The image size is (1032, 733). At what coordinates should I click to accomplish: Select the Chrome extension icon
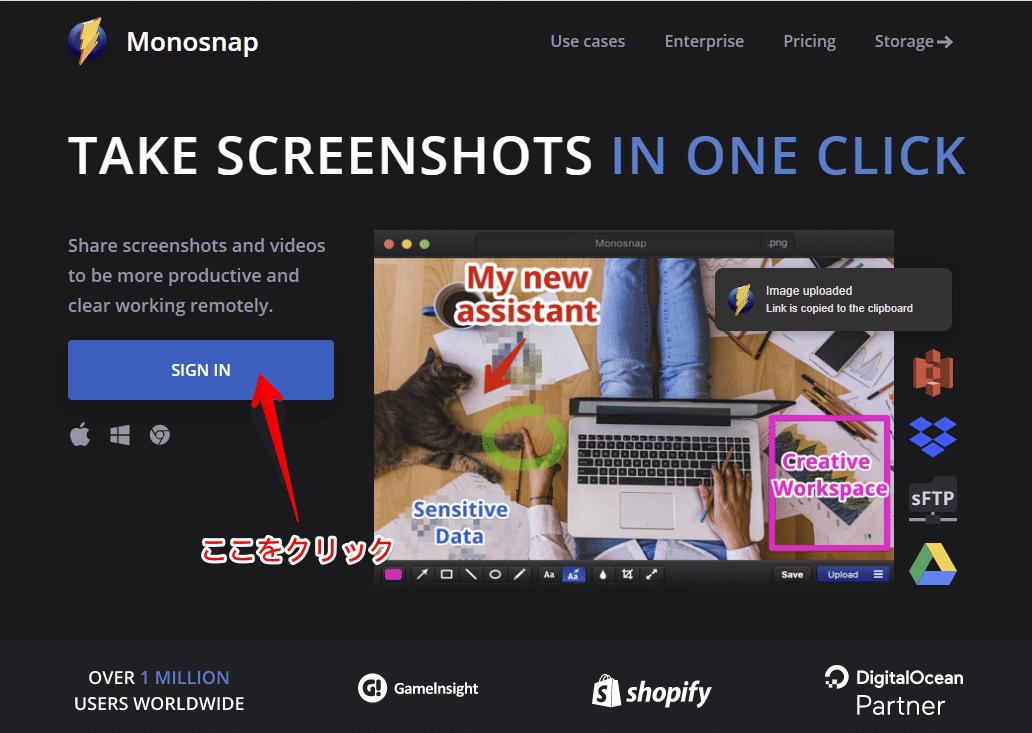159,435
